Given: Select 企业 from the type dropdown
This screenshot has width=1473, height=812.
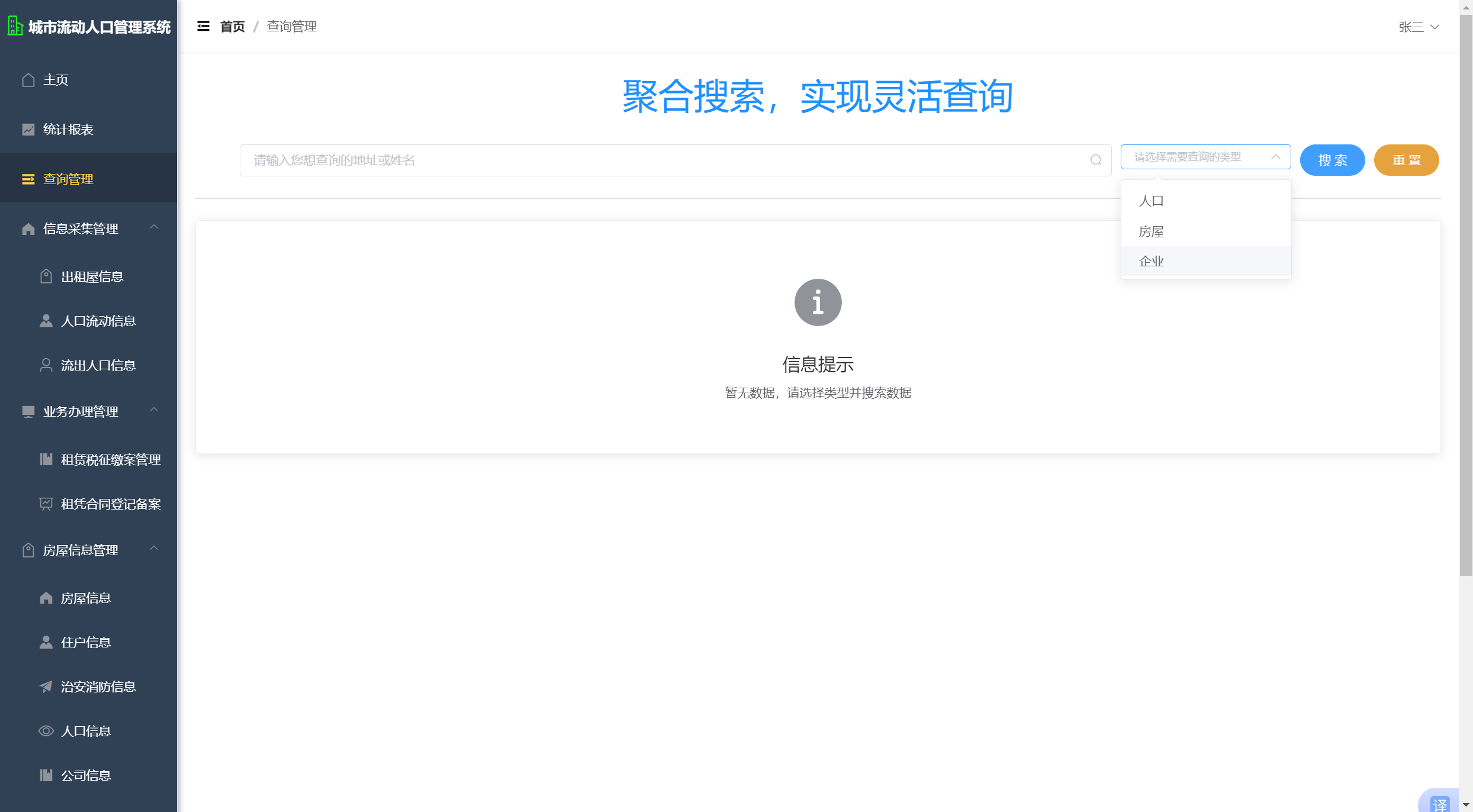Looking at the screenshot, I should 1206,261.
